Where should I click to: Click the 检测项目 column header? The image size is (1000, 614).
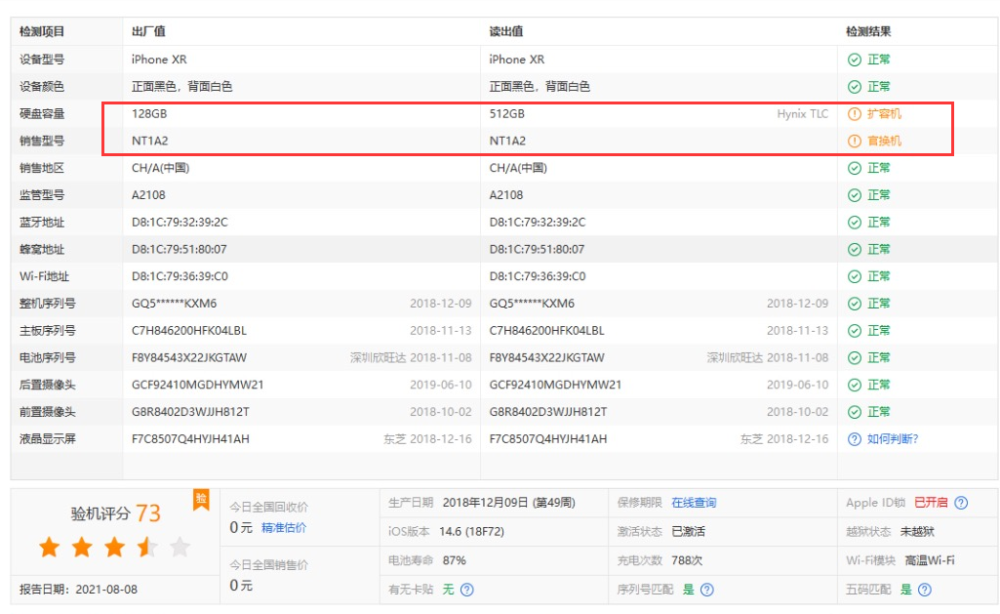[42, 32]
